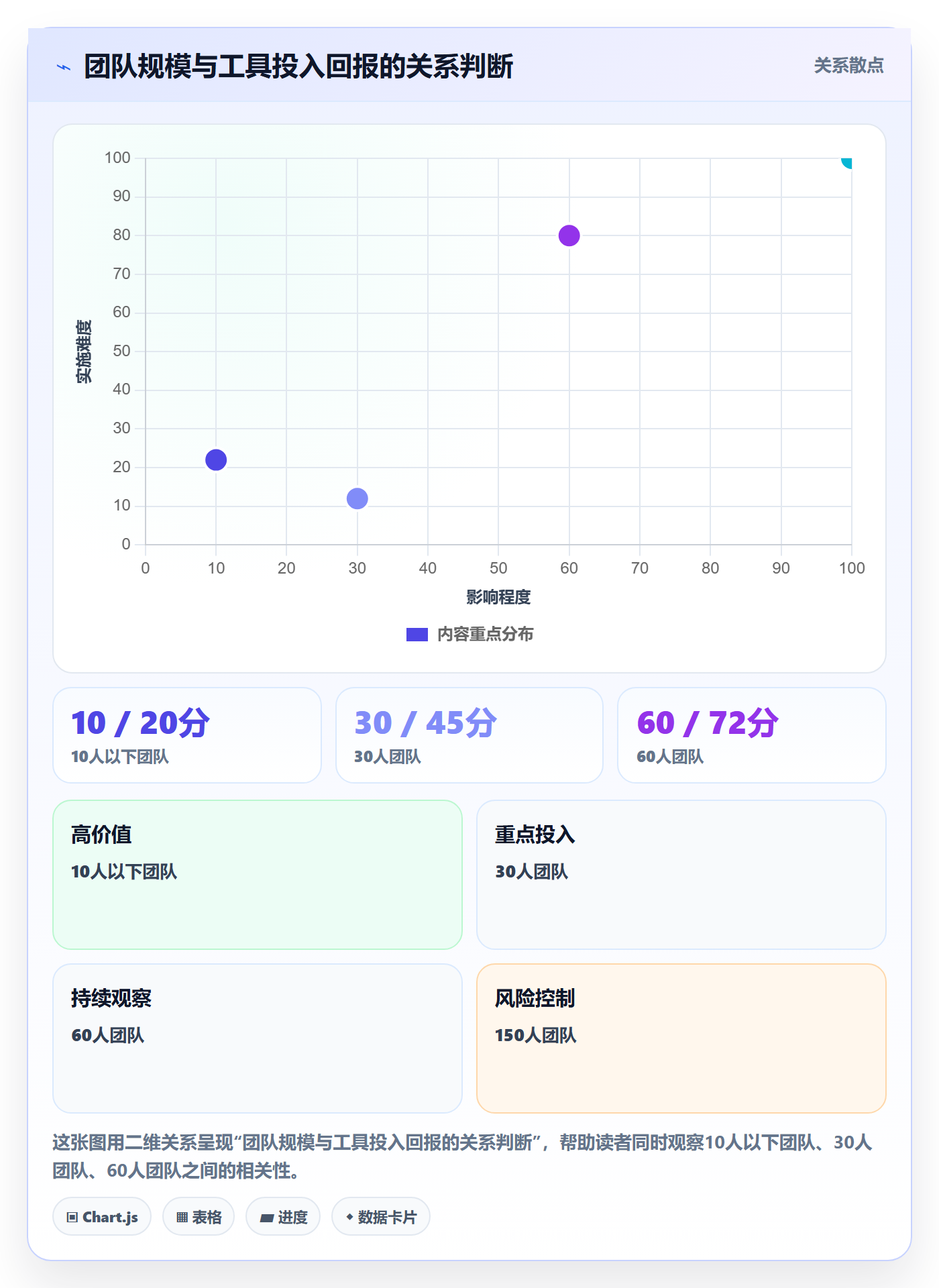Click the 内容重点分布 legend label
This screenshot has height=1288, width=939.
pyautogui.click(x=485, y=635)
